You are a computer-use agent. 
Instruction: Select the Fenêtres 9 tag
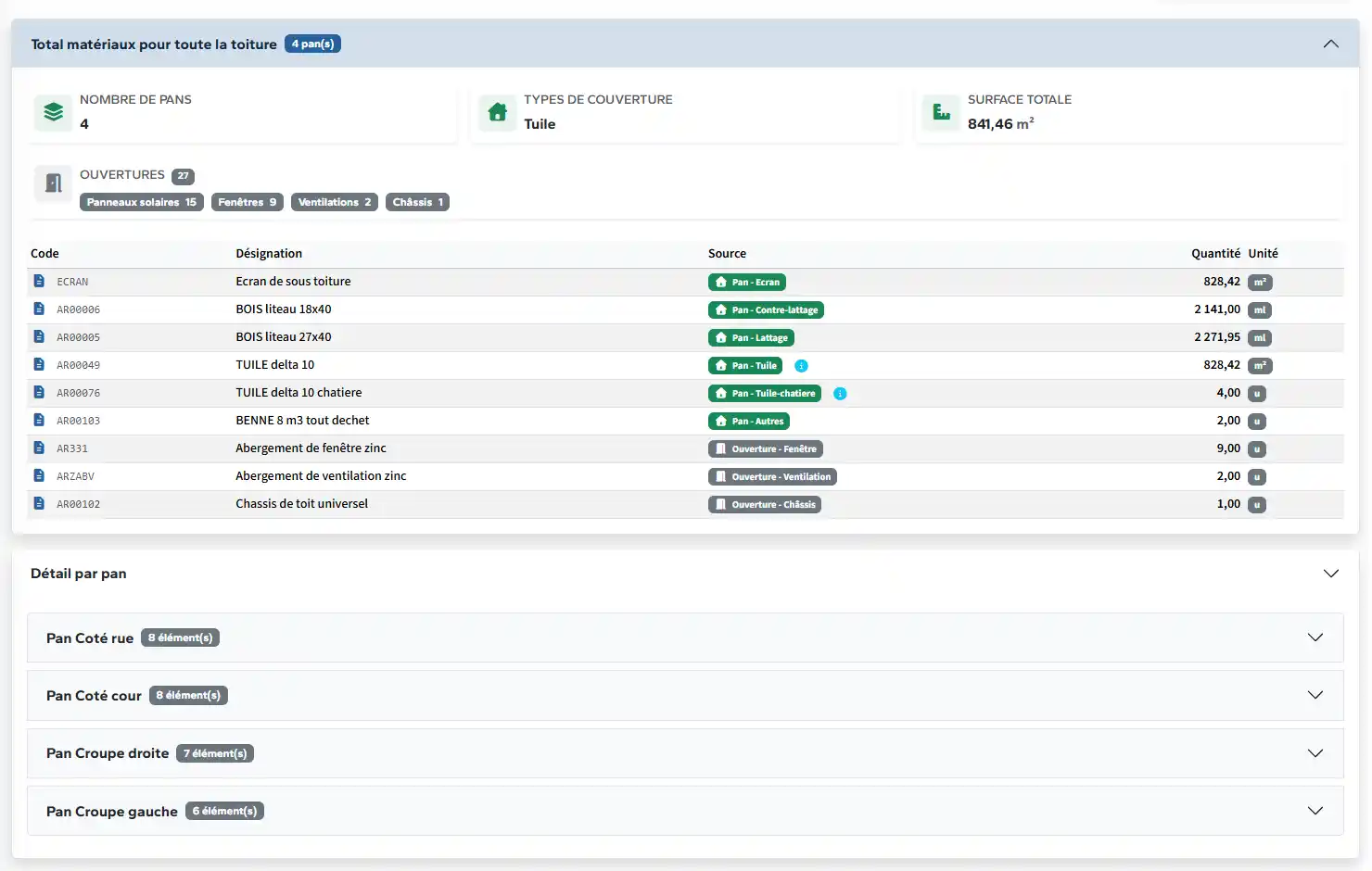(247, 202)
